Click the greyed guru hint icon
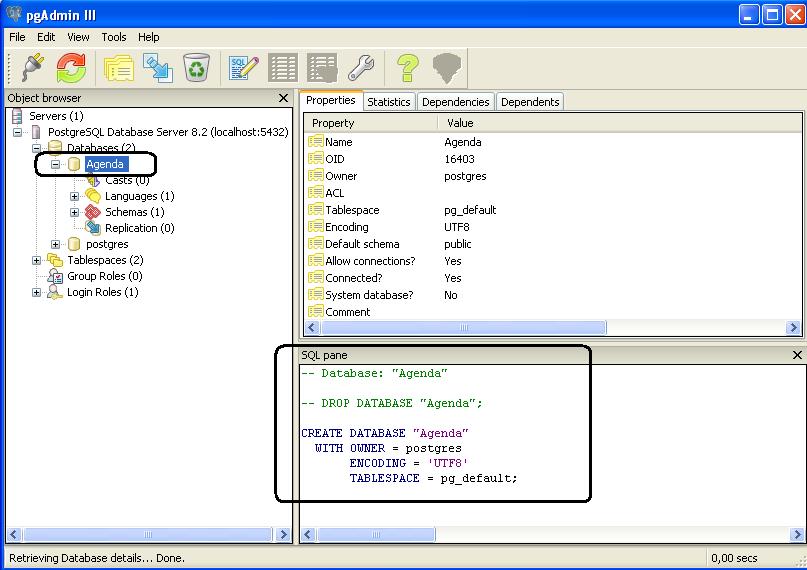Screen dimensions: 807x570 pos(447,68)
